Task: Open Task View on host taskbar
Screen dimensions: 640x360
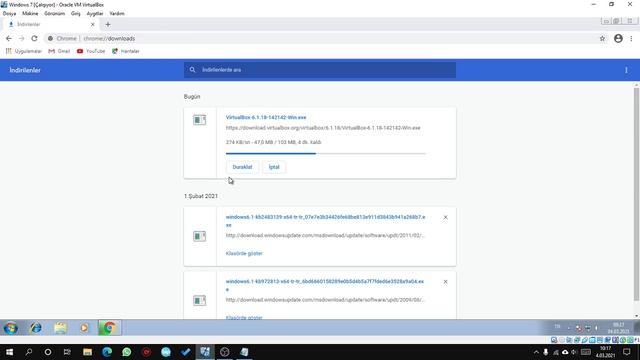Action: (x=67, y=352)
